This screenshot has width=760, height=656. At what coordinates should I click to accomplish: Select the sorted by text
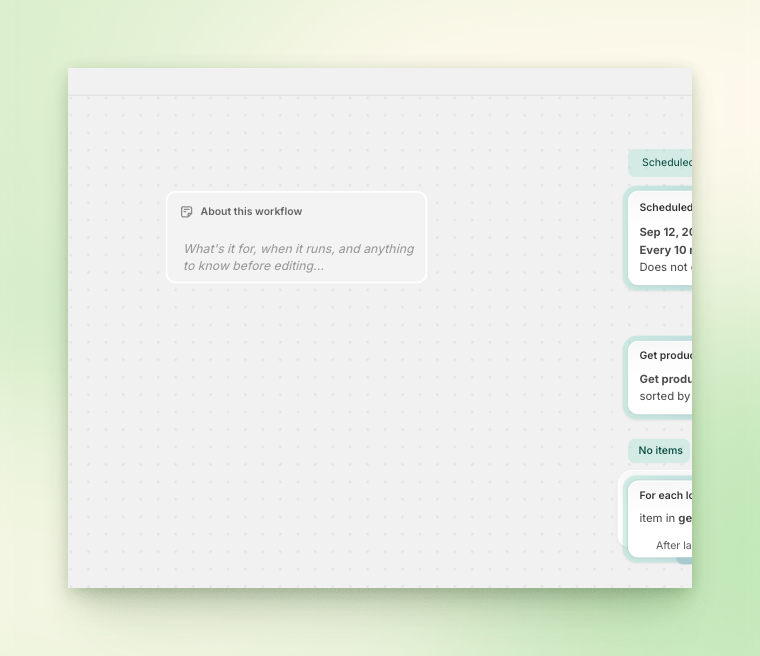[x=665, y=396]
